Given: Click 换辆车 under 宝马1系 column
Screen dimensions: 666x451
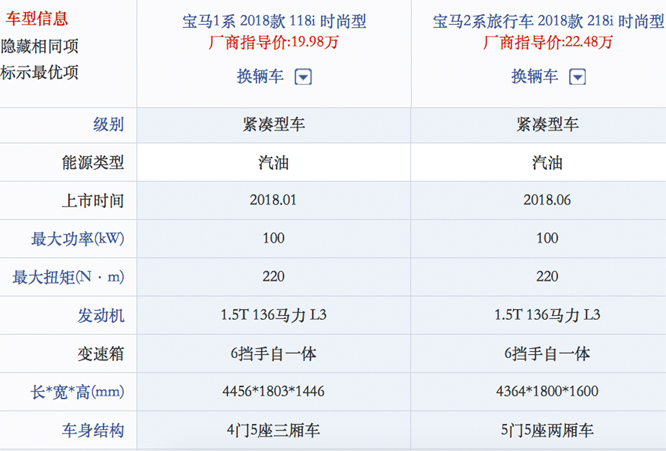Looking at the screenshot, I should click(260, 77).
